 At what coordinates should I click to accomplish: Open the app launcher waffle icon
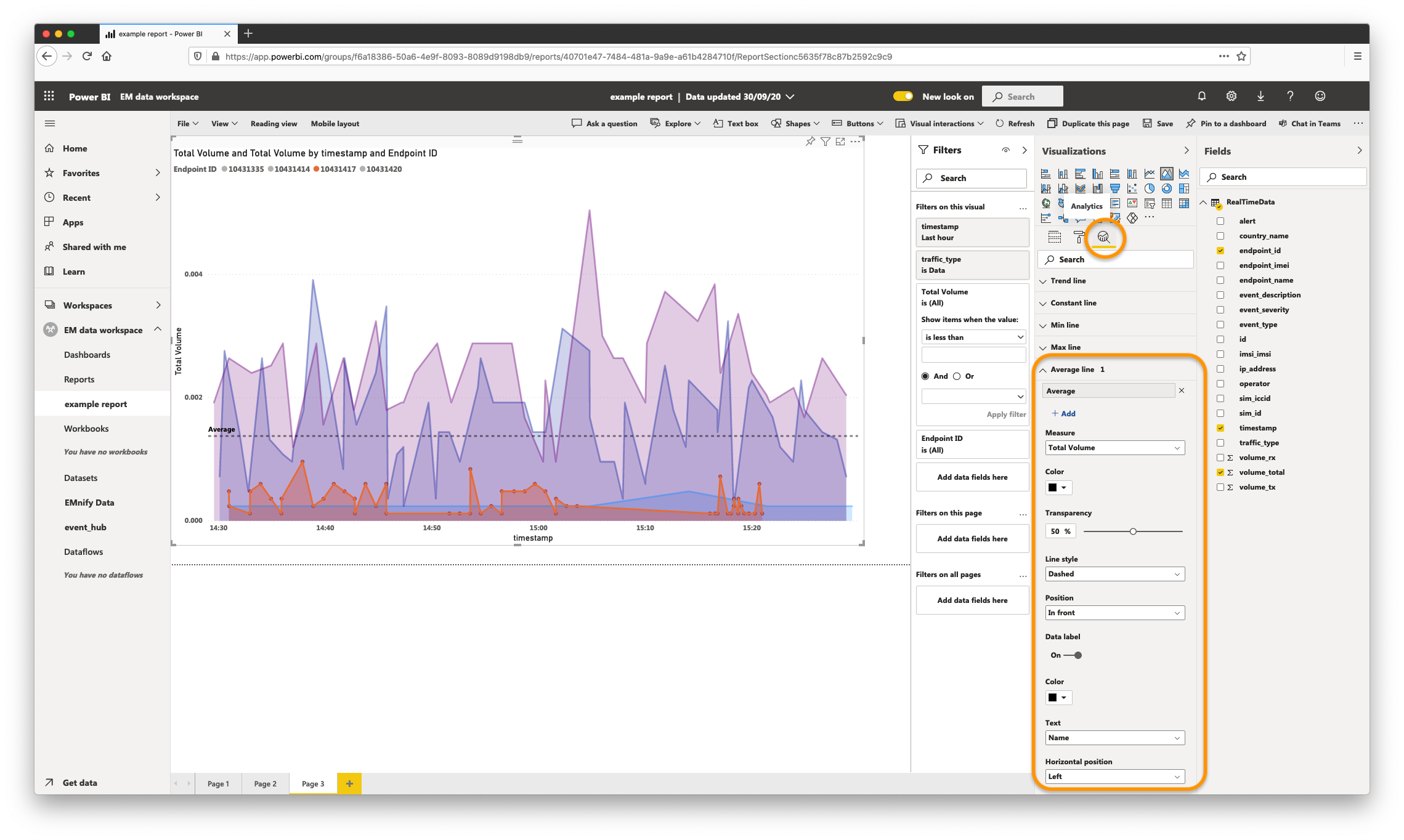[49, 96]
